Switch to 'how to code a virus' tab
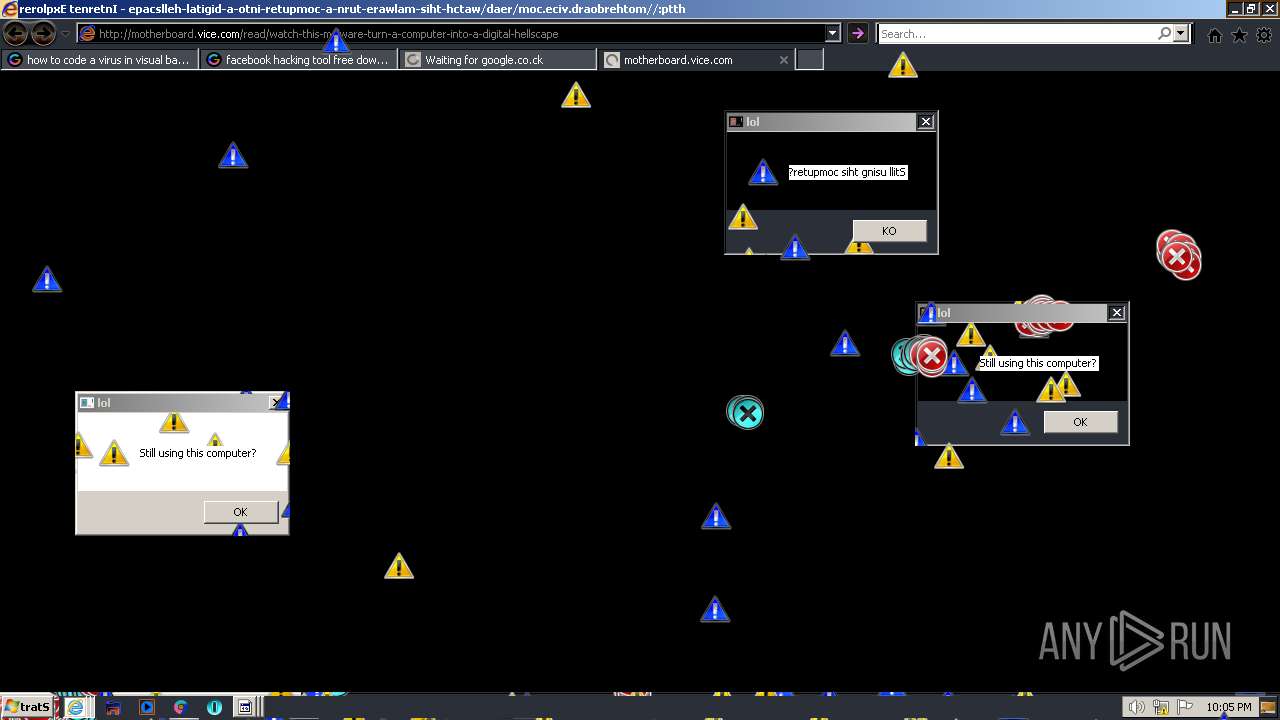The width and height of the screenshot is (1280, 720). tap(99, 60)
